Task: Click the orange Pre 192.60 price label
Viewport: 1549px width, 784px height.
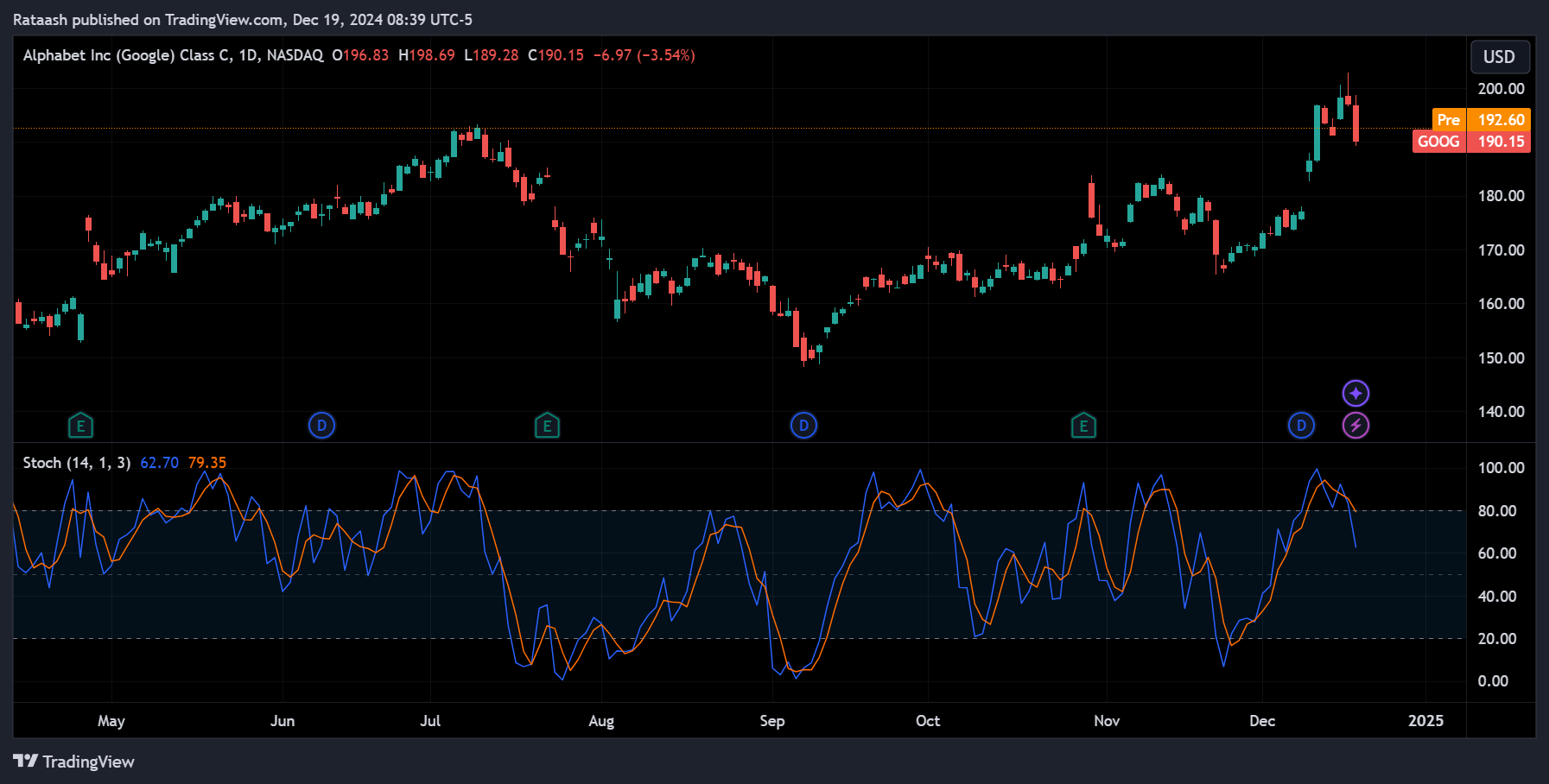Action: click(x=1481, y=119)
